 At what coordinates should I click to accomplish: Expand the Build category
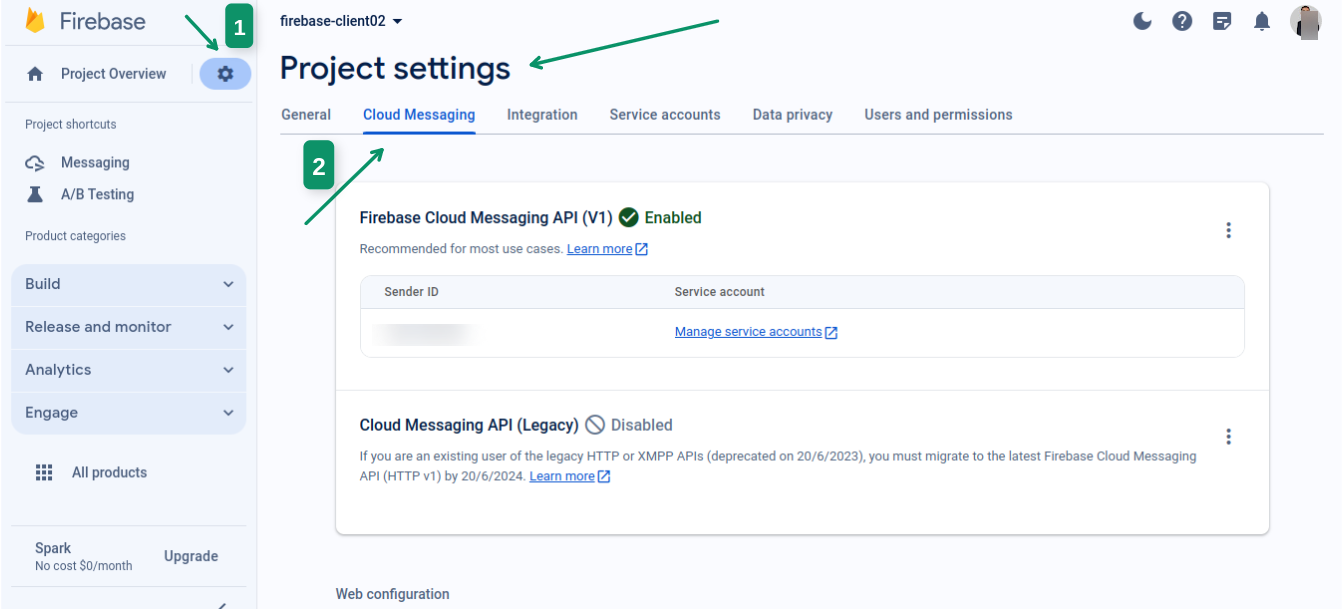click(x=129, y=284)
